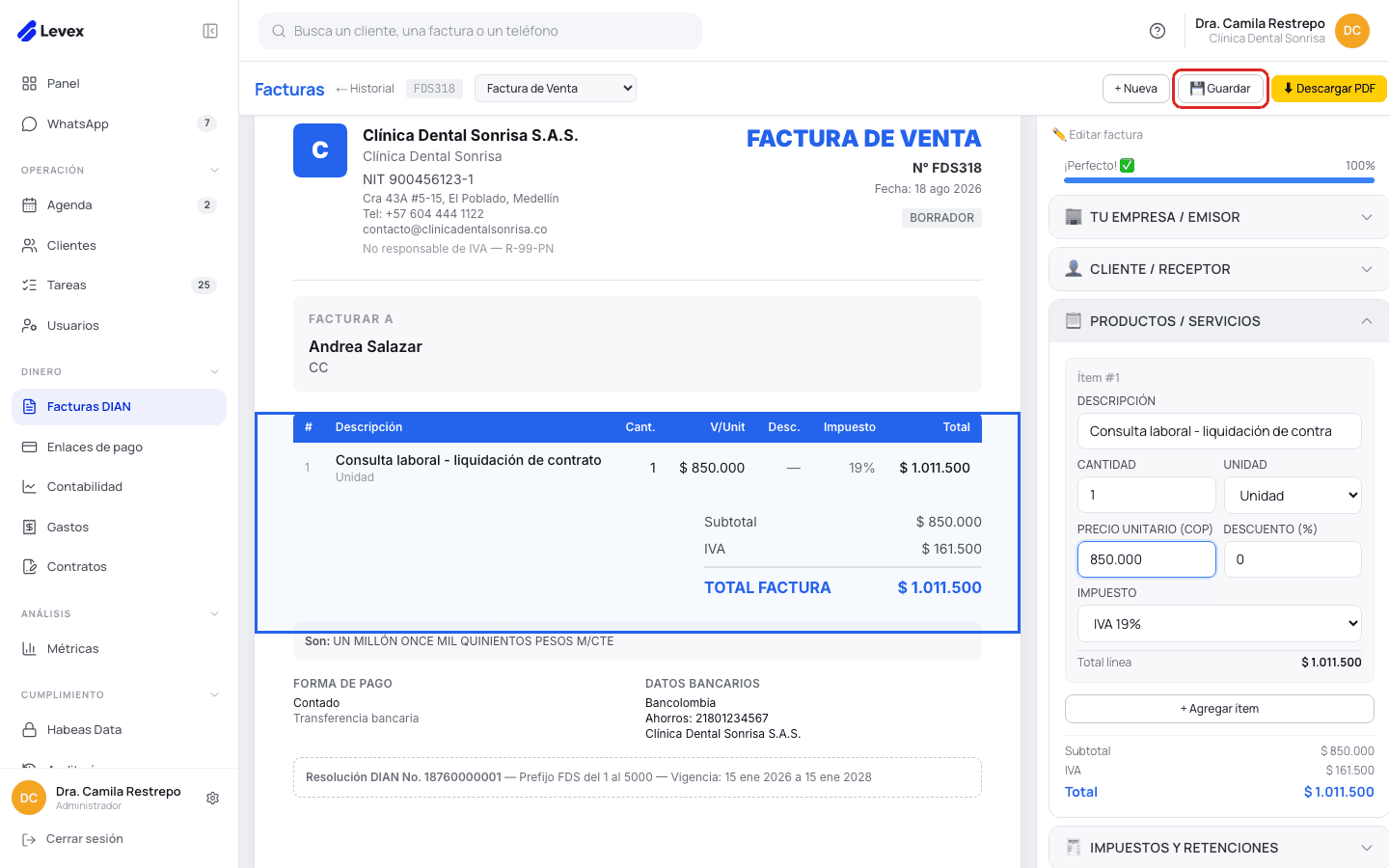This screenshot has width=1389, height=868.
Task: Click Descargar PDF button
Action: click(x=1329, y=89)
